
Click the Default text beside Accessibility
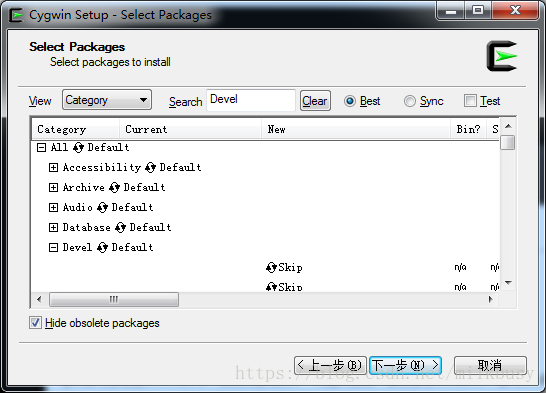click(180, 167)
